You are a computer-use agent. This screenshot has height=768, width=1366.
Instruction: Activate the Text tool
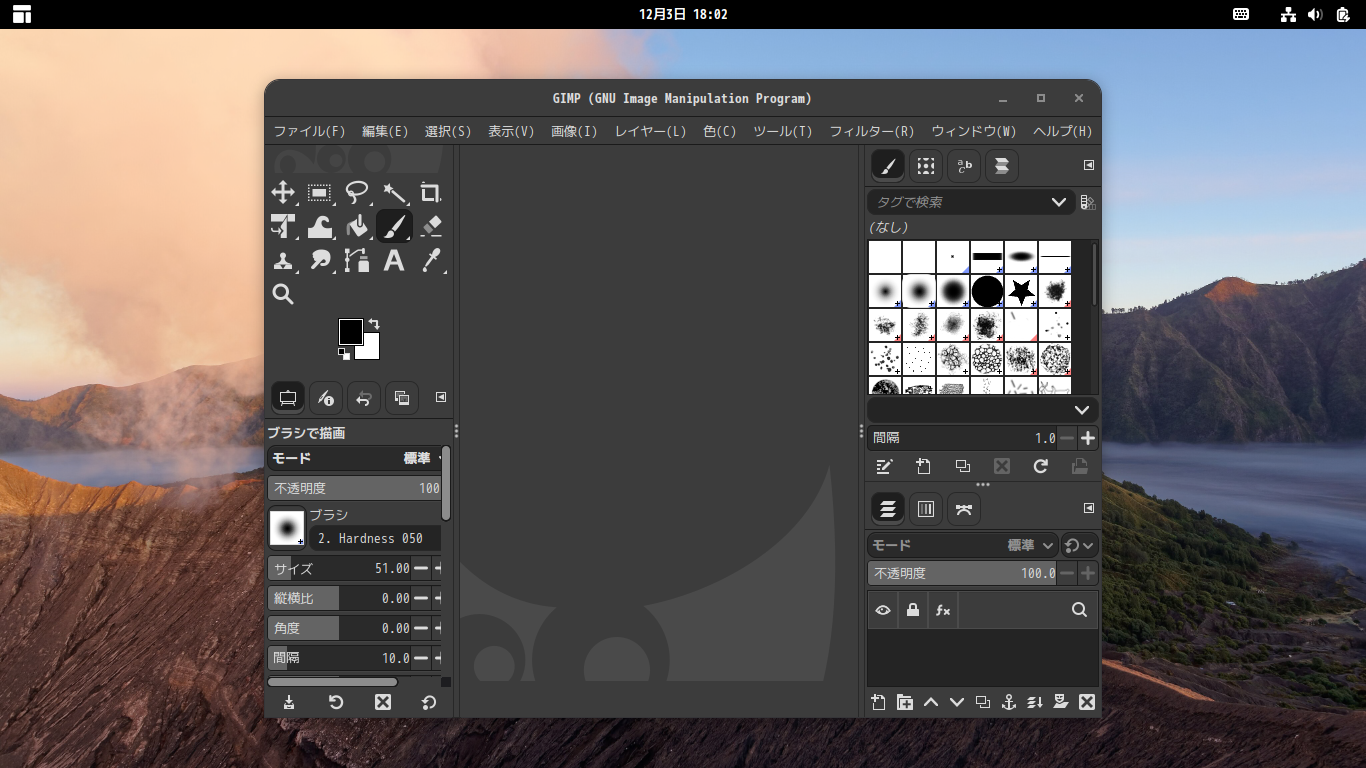[394, 261]
